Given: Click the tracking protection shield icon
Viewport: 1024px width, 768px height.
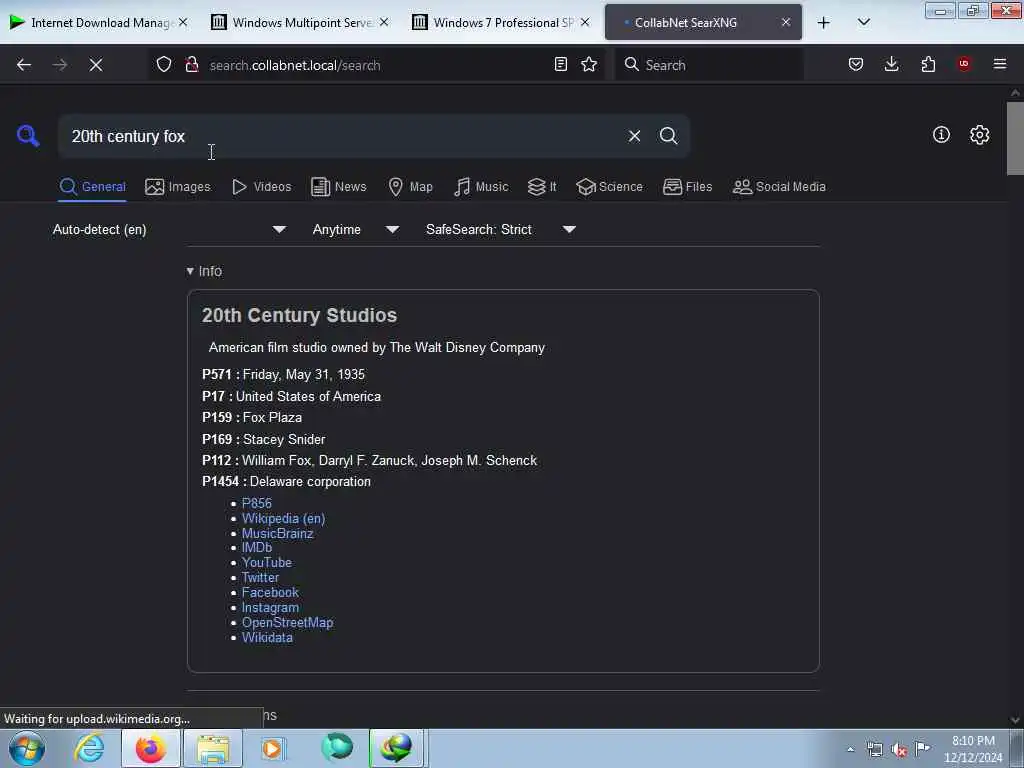Looking at the screenshot, I should (x=164, y=64).
